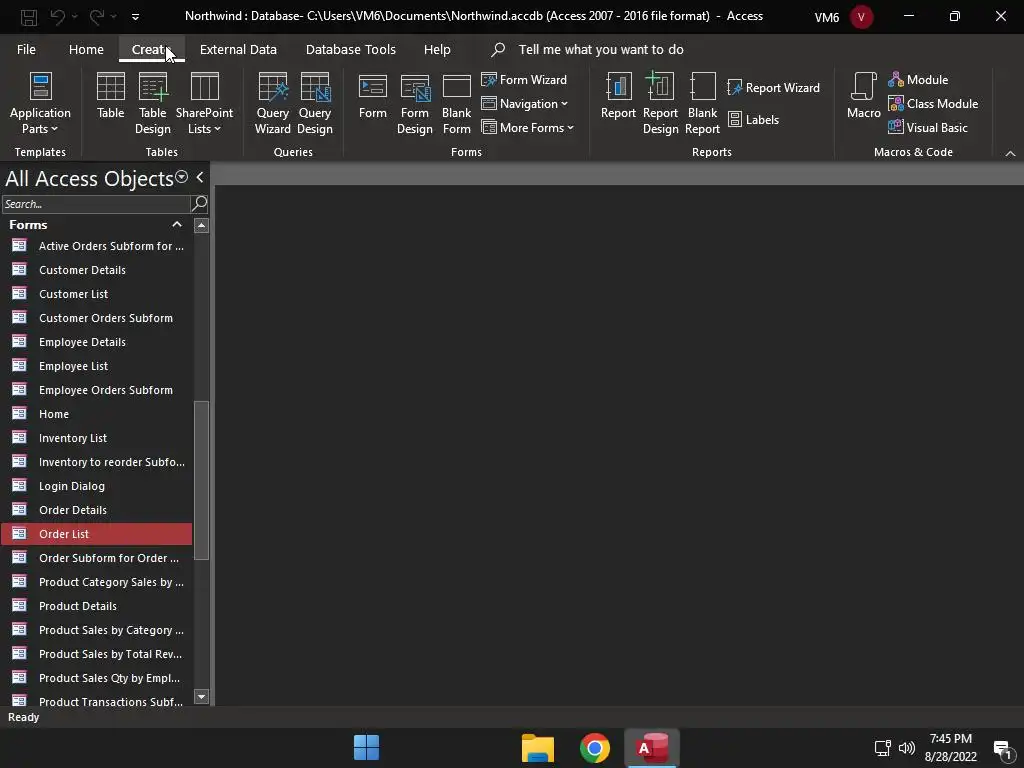Open the Database Tools tab
Viewport: 1024px width, 768px height.
click(x=351, y=50)
